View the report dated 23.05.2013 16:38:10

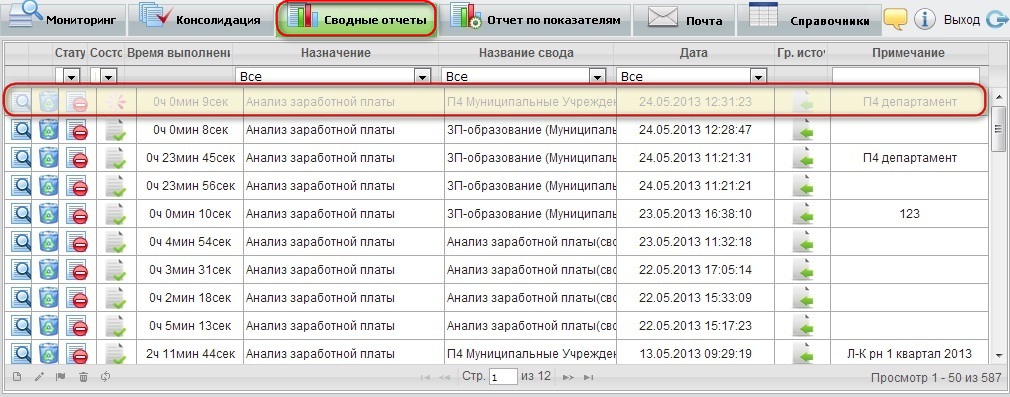click(21, 213)
